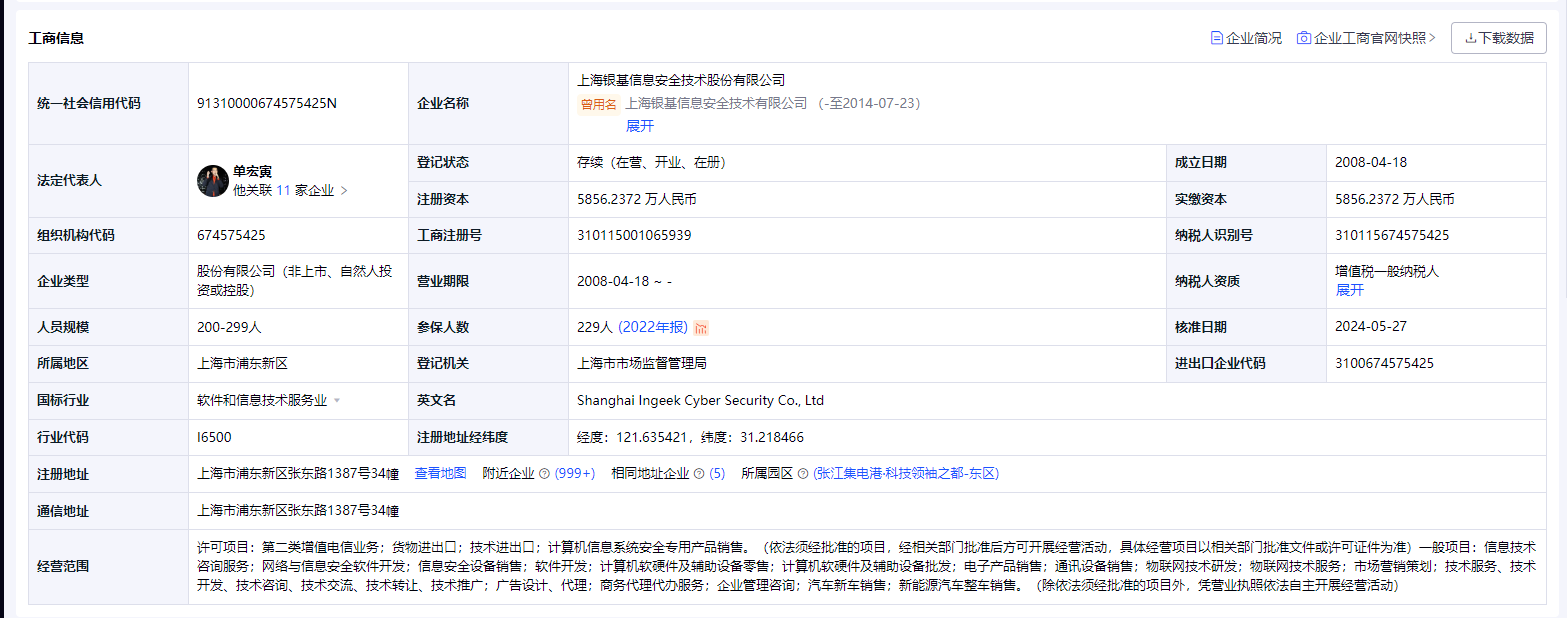The width and height of the screenshot is (1567, 618).
Task: Click the 营业期限 value 2008-04-18 ~ -
Action: point(625,281)
